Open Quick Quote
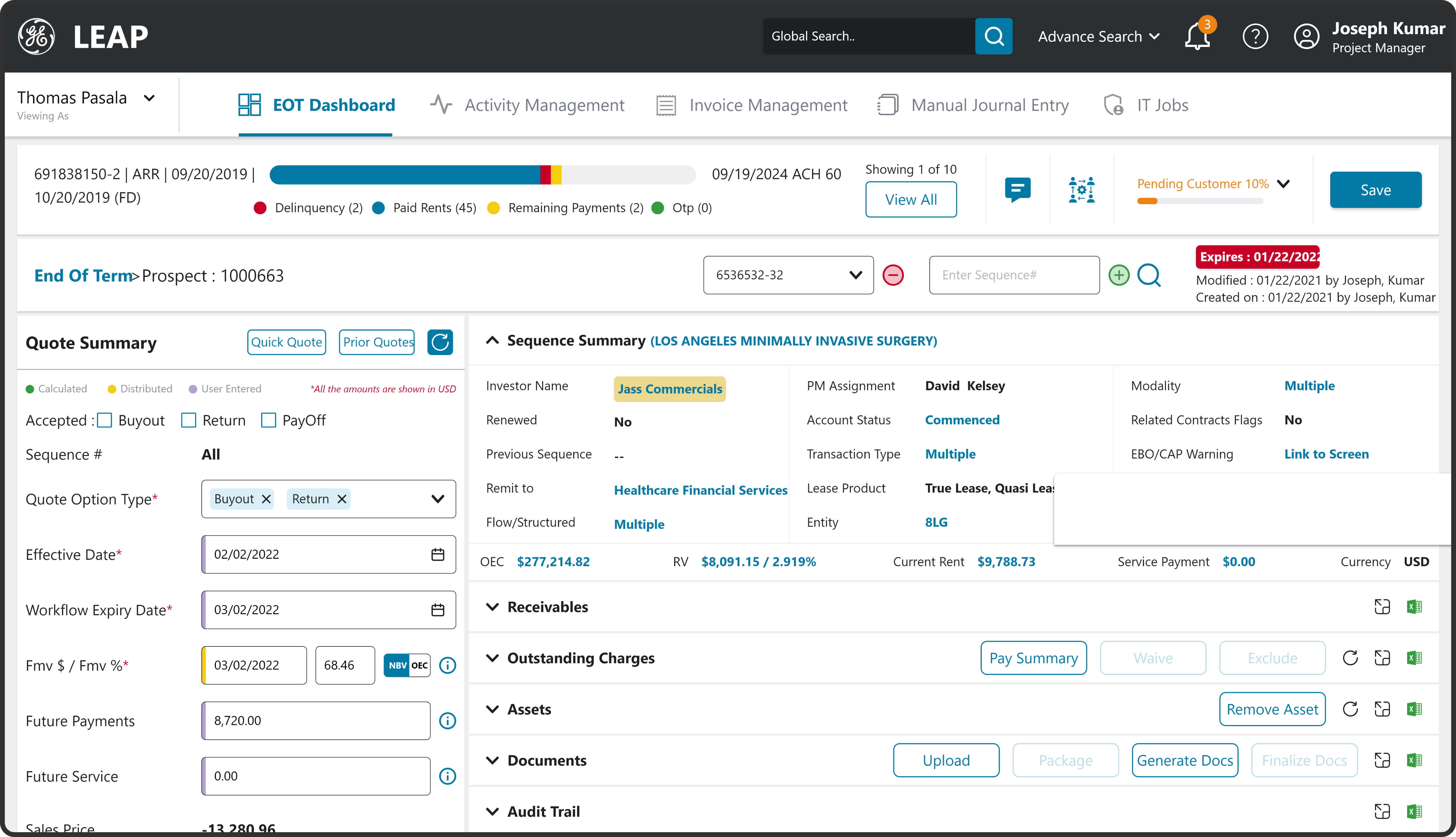Image resolution: width=1456 pixels, height=837 pixels. [286, 342]
